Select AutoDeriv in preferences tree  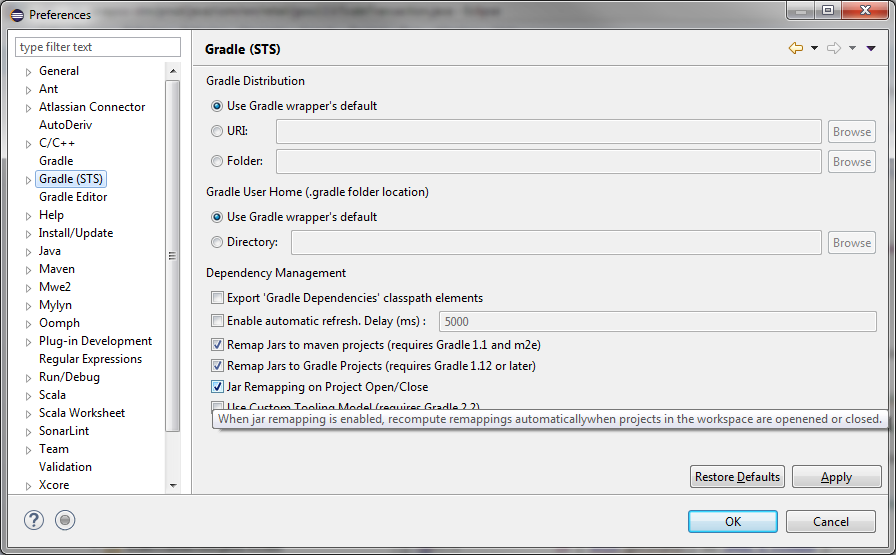coord(65,125)
